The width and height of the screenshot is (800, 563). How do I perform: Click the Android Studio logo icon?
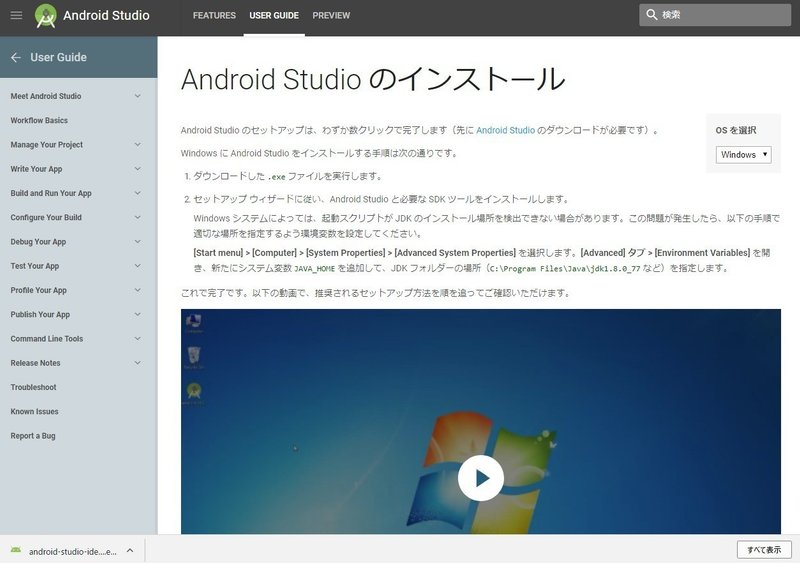pyautogui.click(x=45, y=15)
